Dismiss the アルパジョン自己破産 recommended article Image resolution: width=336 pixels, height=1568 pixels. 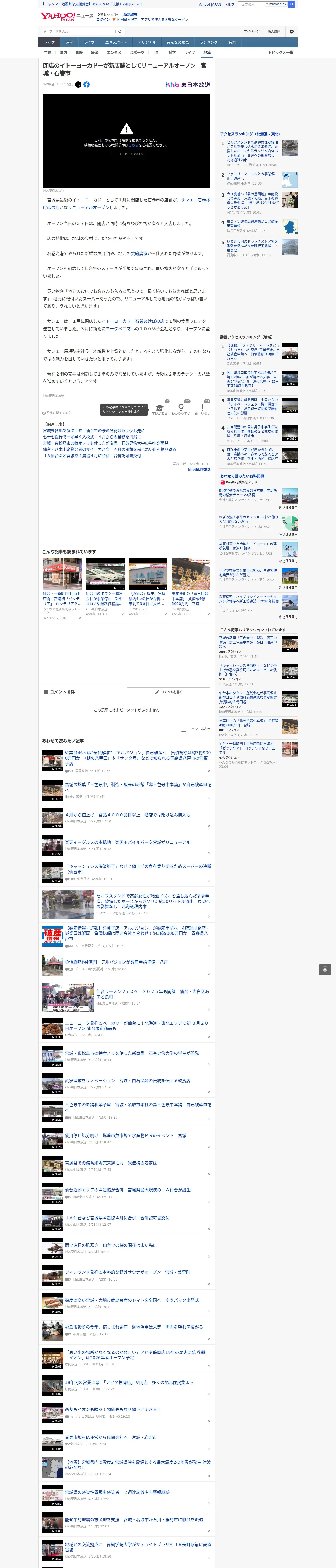[x=209, y=771]
